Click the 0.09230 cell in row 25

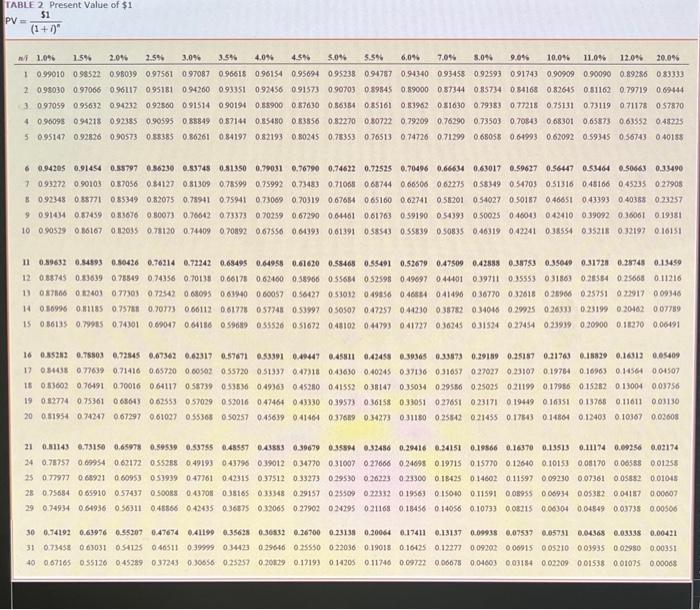tap(556, 478)
